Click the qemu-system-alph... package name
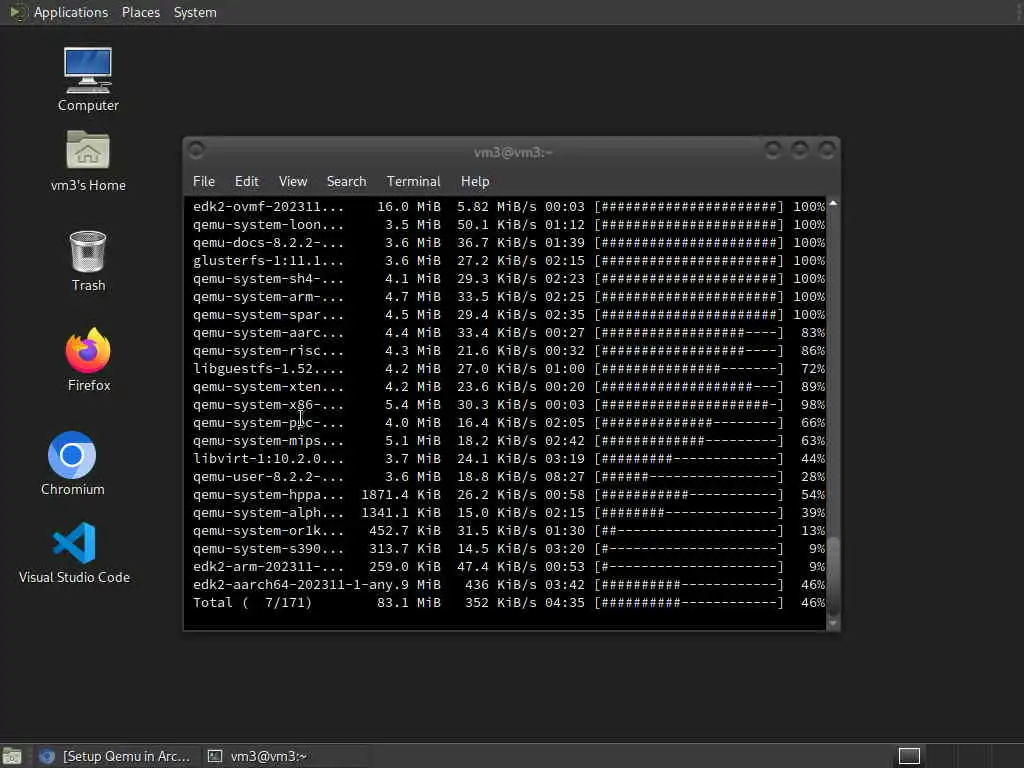 pos(268,513)
